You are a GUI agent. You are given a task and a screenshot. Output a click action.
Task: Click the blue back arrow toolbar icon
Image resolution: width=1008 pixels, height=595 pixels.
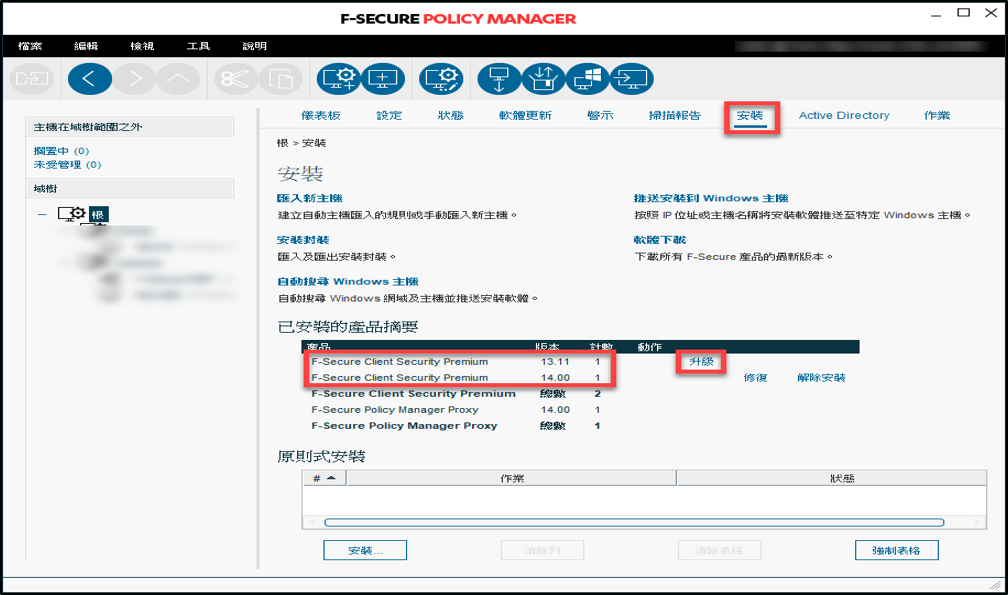click(89, 78)
